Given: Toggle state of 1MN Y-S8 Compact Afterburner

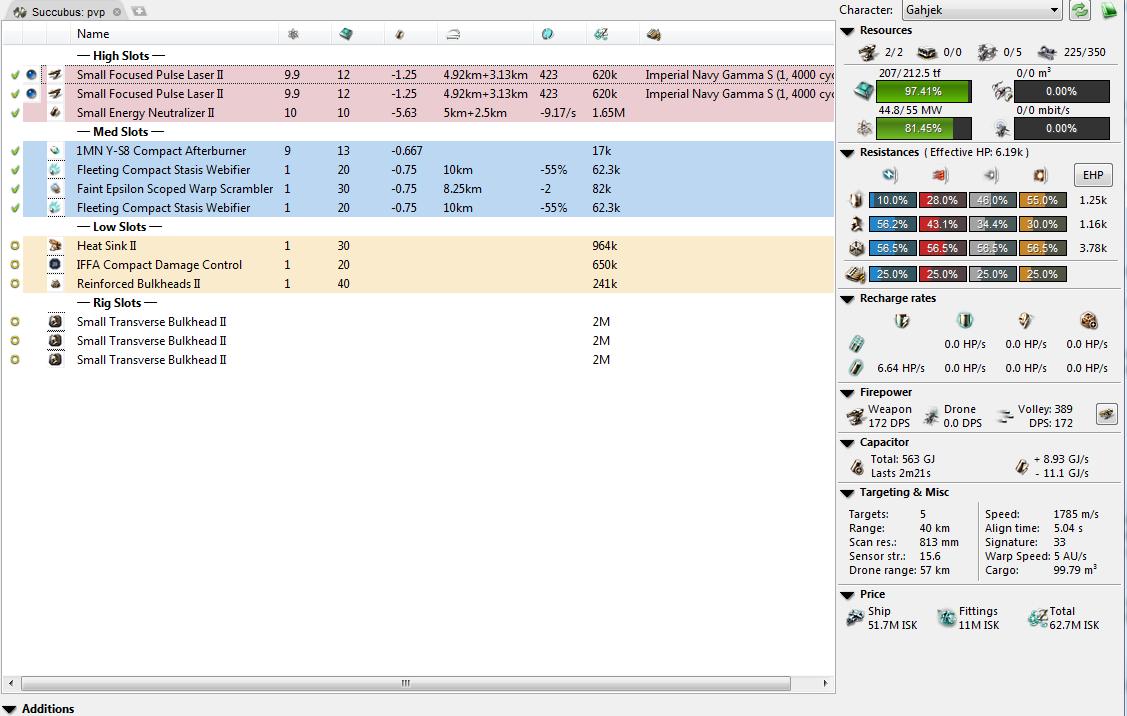Looking at the screenshot, I should click(14, 151).
